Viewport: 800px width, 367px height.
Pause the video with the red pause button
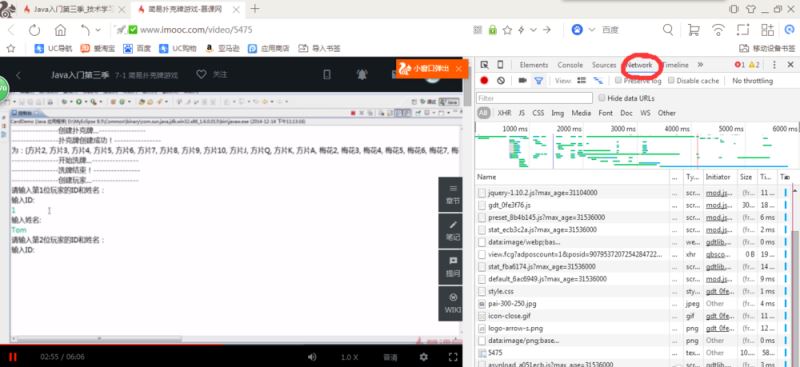point(13,357)
